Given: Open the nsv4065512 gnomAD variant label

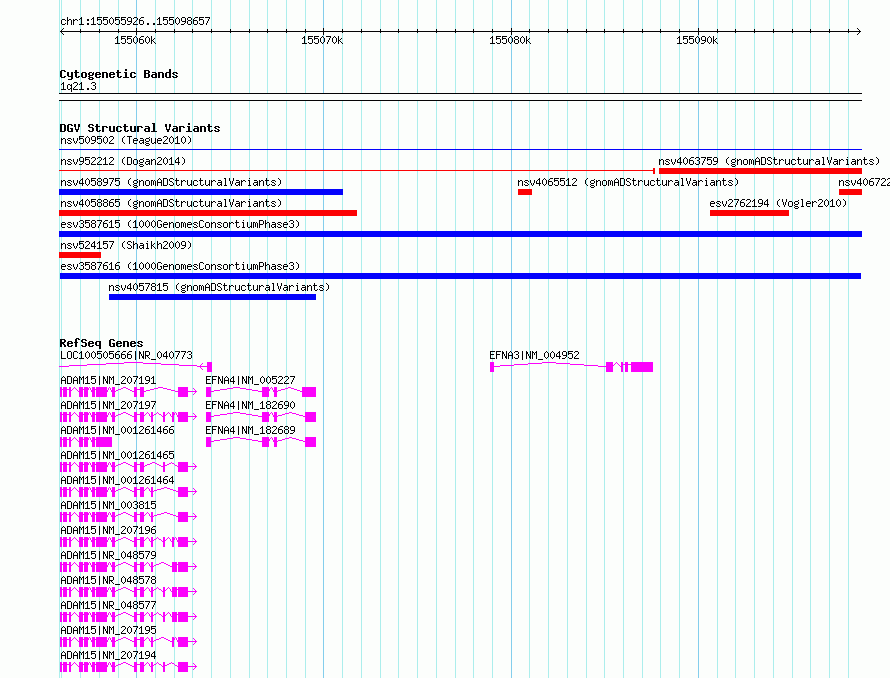Looking at the screenshot, I should coord(628,182).
